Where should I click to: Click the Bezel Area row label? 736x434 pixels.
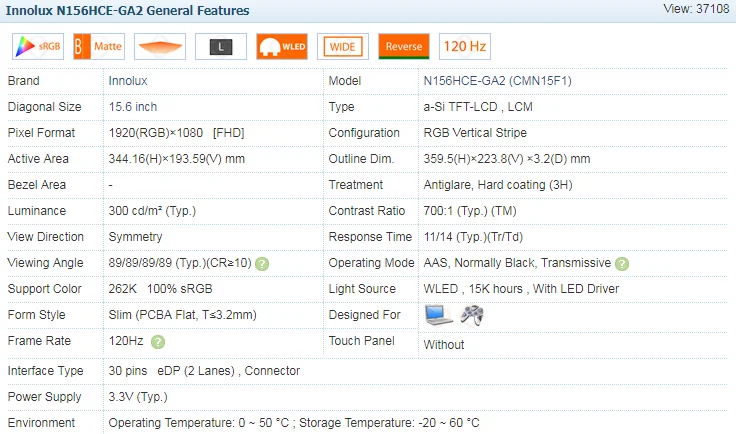point(37,185)
